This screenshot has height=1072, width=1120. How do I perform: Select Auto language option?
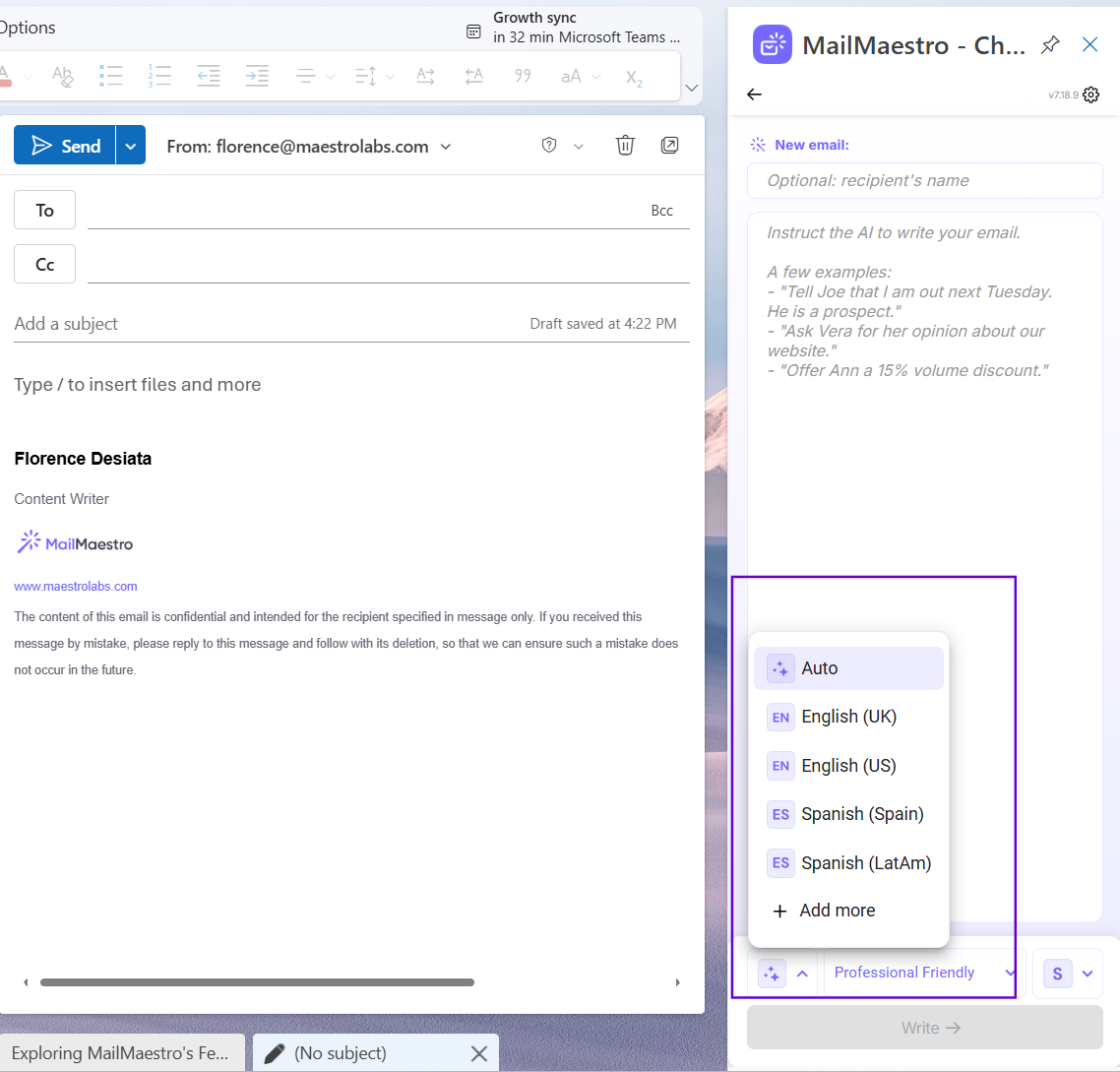[x=848, y=668]
